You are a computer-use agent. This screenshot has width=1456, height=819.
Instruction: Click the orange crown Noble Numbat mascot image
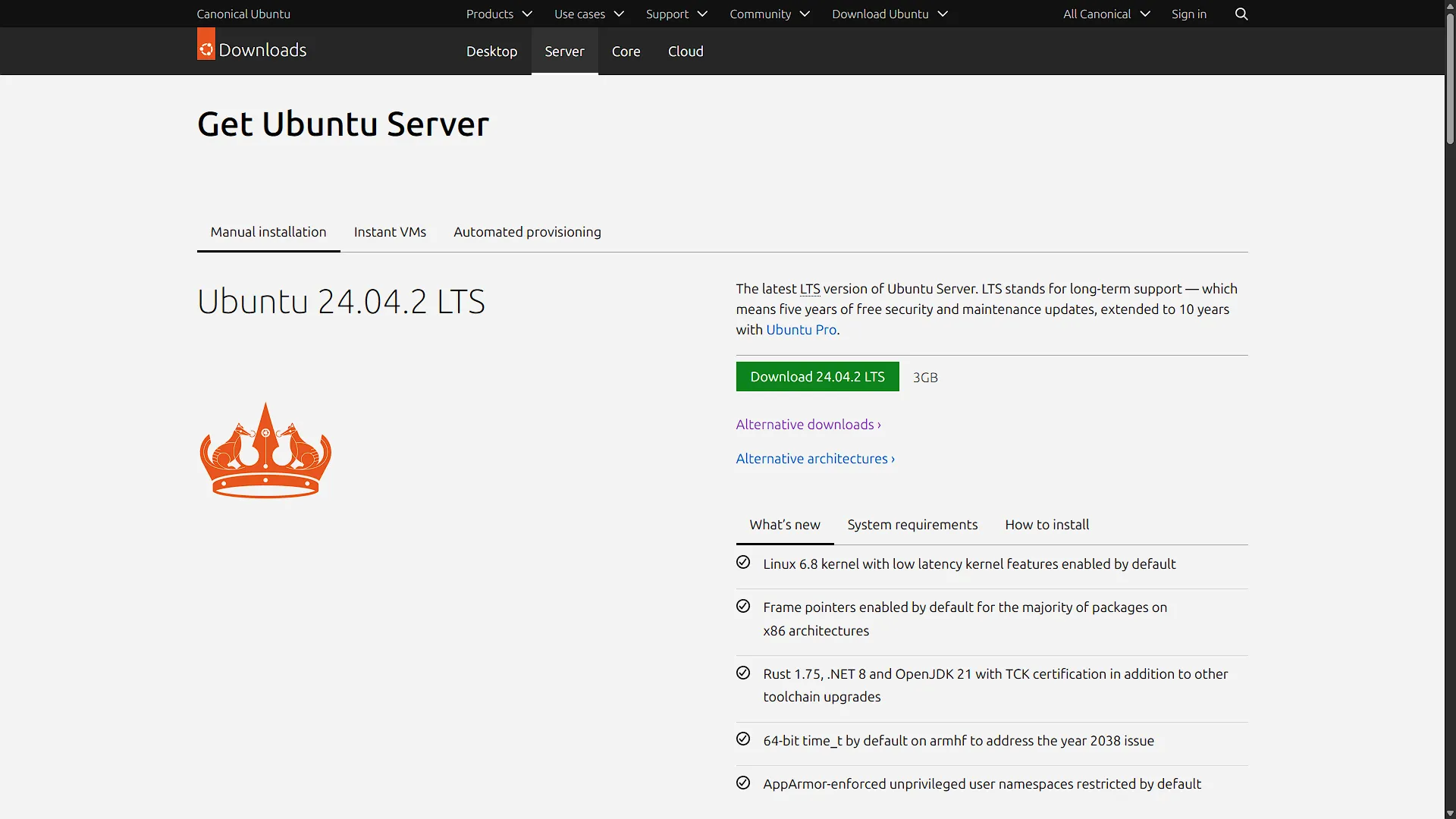(x=265, y=450)
